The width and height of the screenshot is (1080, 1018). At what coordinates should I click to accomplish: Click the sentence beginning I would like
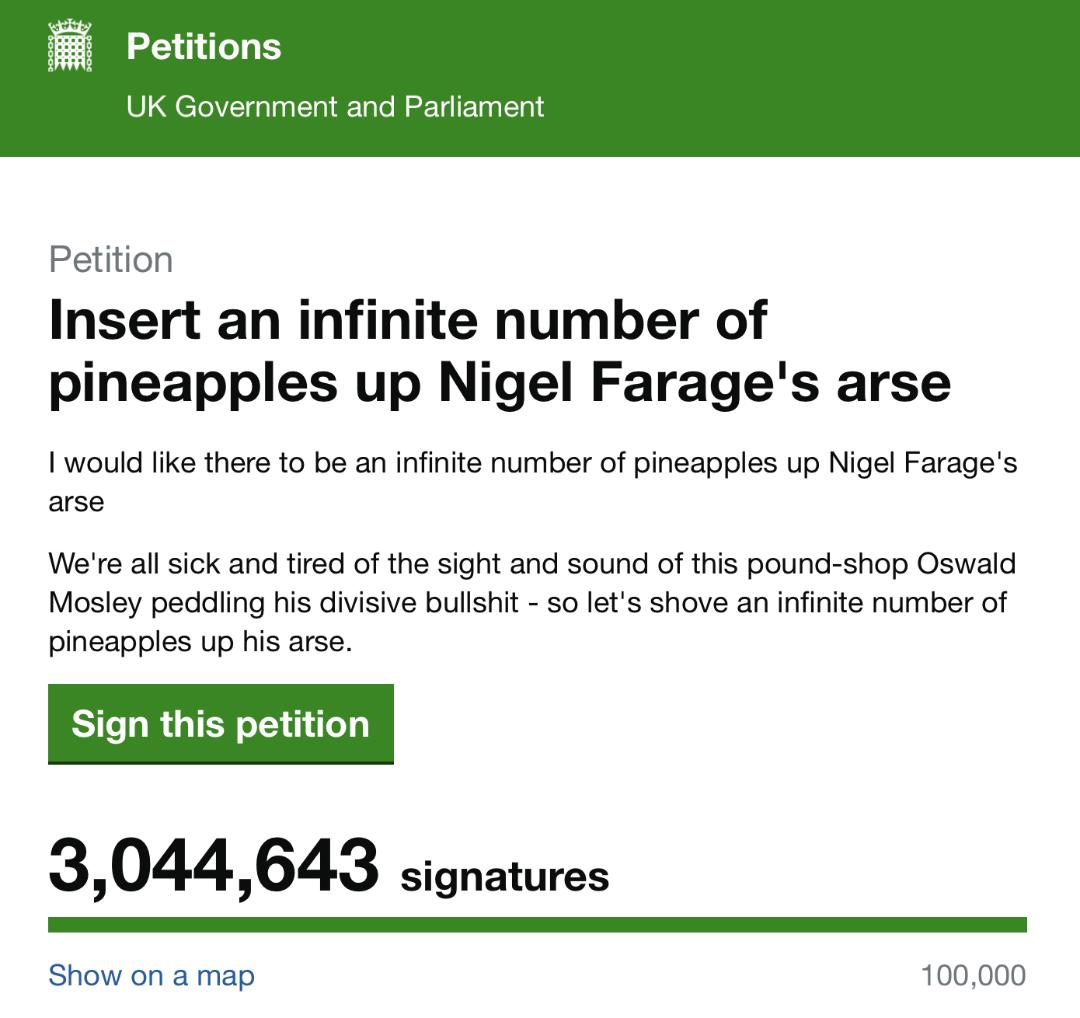532,464
